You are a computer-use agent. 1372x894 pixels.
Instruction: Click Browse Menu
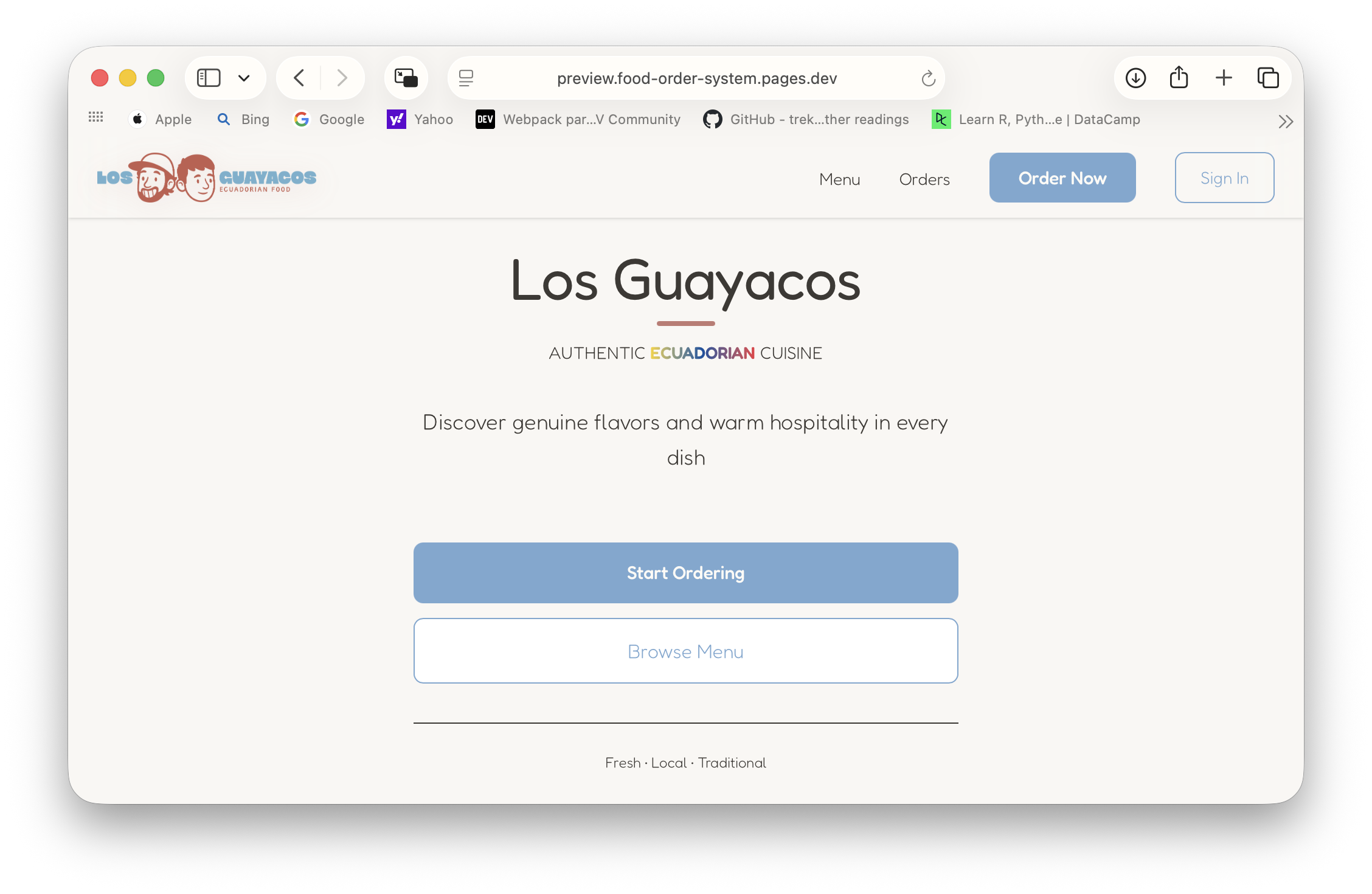coord(685,651)
